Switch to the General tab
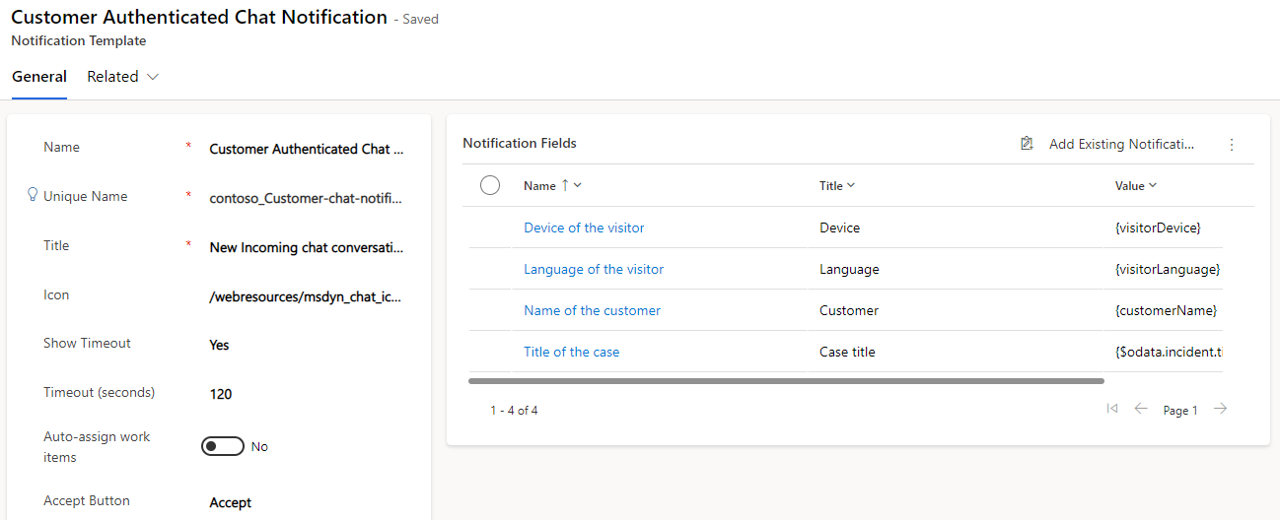The height and width of the screenshot is (520, 1280). (39, 77)
